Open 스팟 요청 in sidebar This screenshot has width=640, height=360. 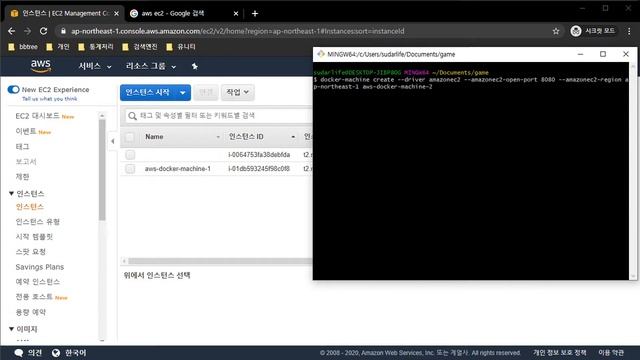pyautogui.click(x=31, y=252)
